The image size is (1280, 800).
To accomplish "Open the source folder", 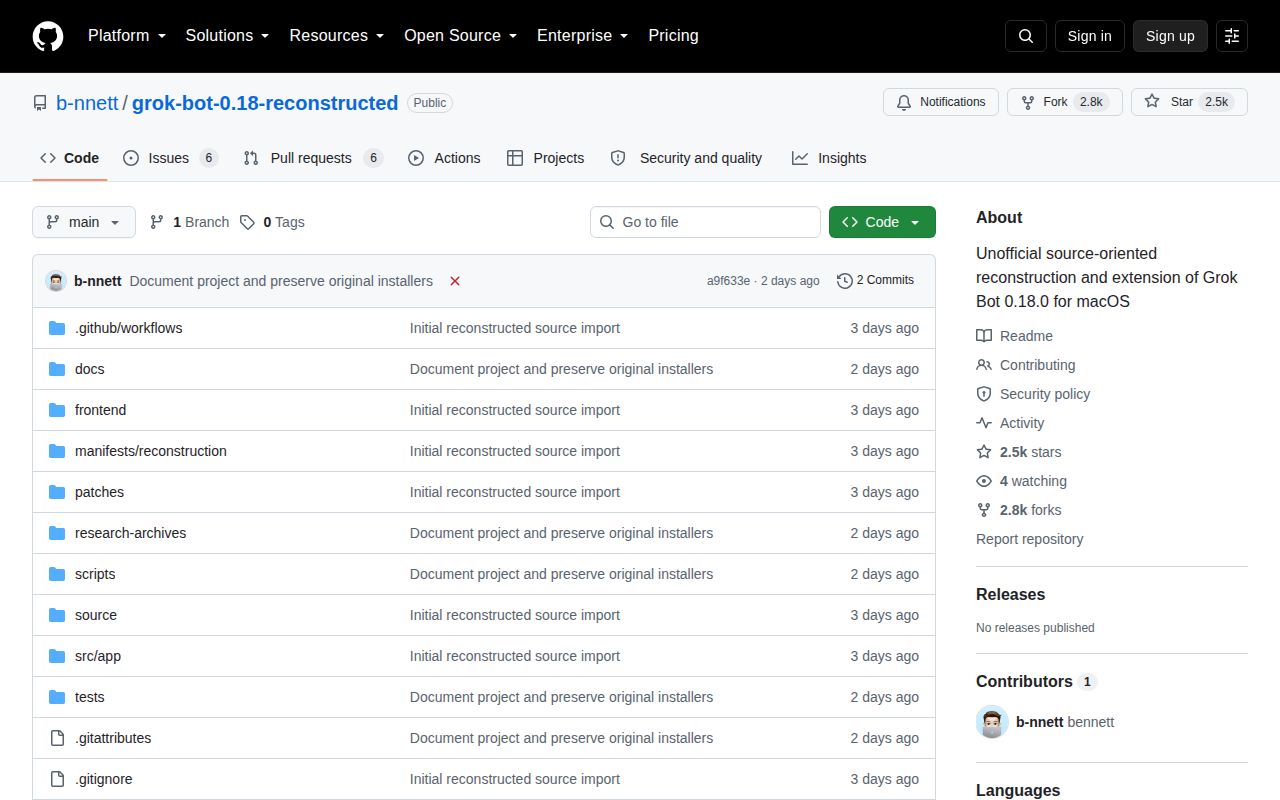I will click(96, 615).
